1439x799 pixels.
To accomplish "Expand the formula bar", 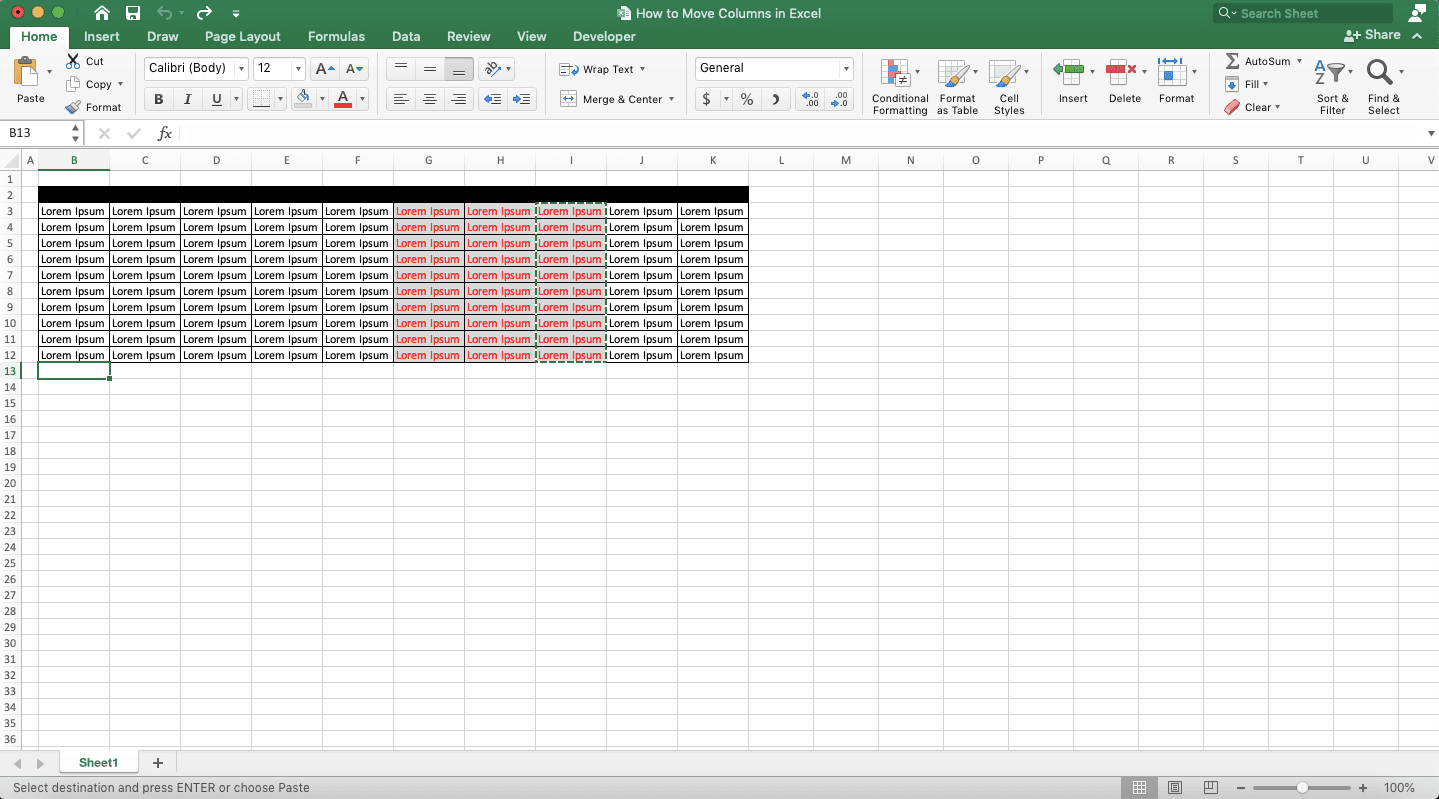I will click(1430, 133).
